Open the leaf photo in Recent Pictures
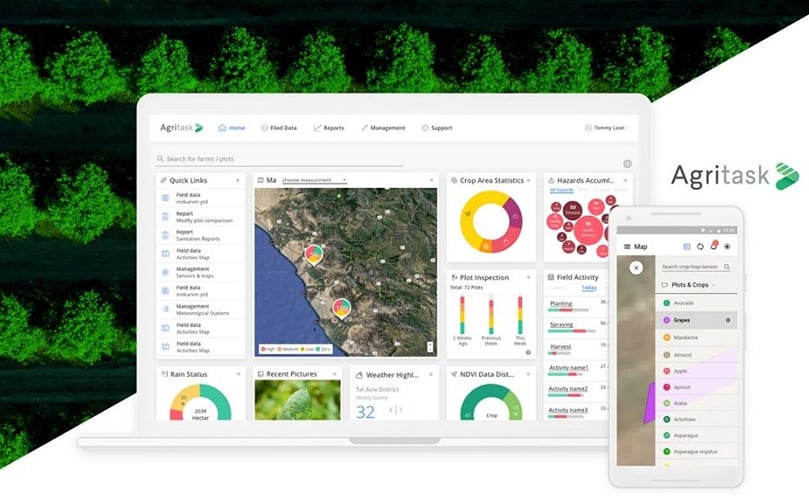Screen dimensions: 809x501 pos(298,400)
